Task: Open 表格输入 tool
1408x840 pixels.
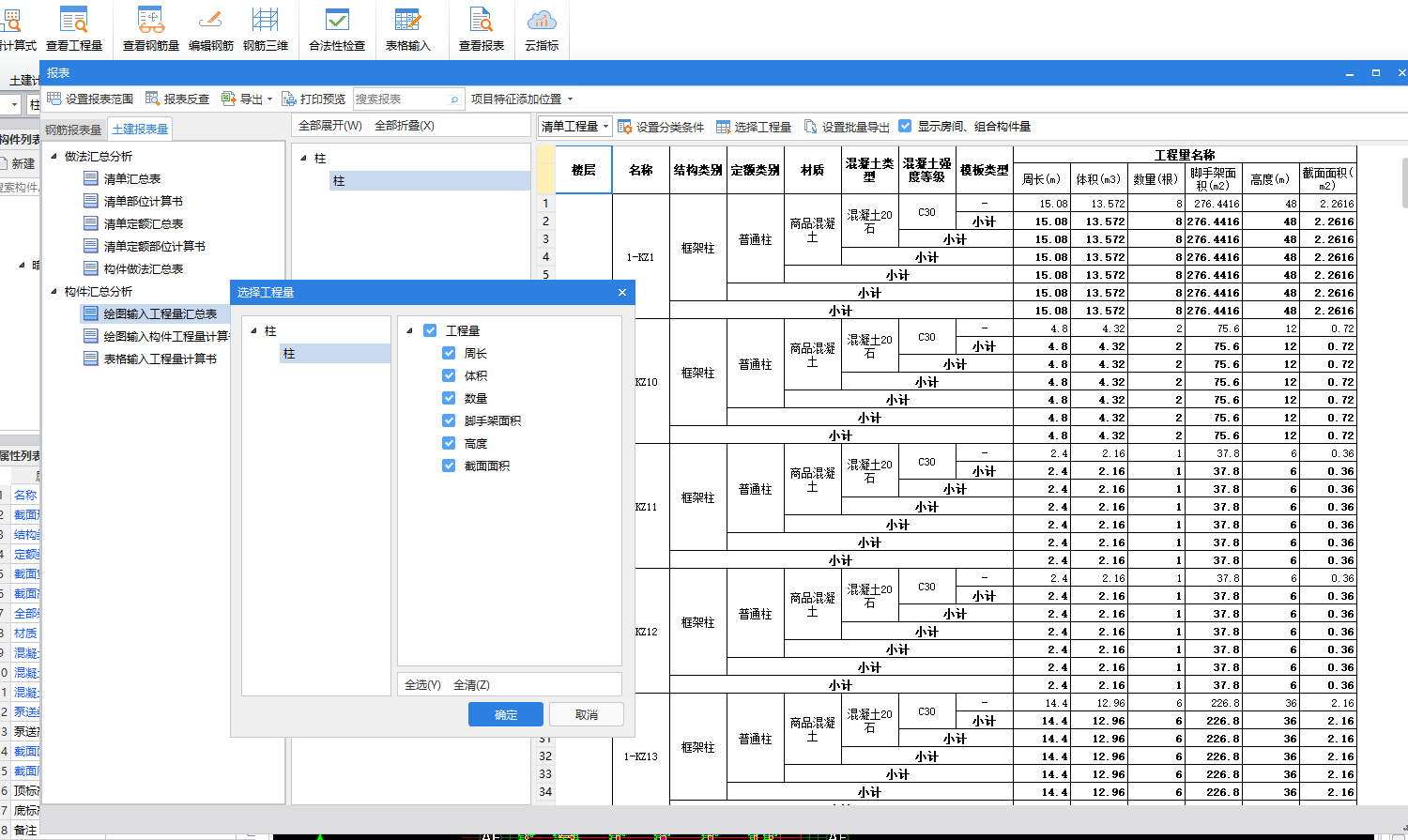Action: pyautogui.click(x=407, y=28)
